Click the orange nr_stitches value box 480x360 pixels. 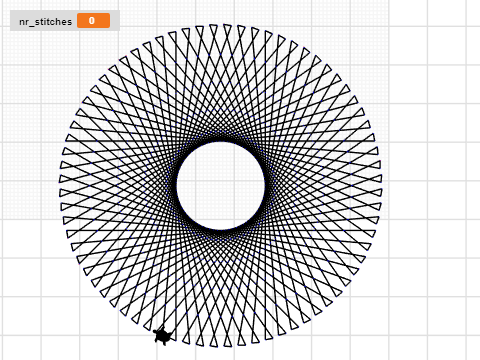click(93, 21)
